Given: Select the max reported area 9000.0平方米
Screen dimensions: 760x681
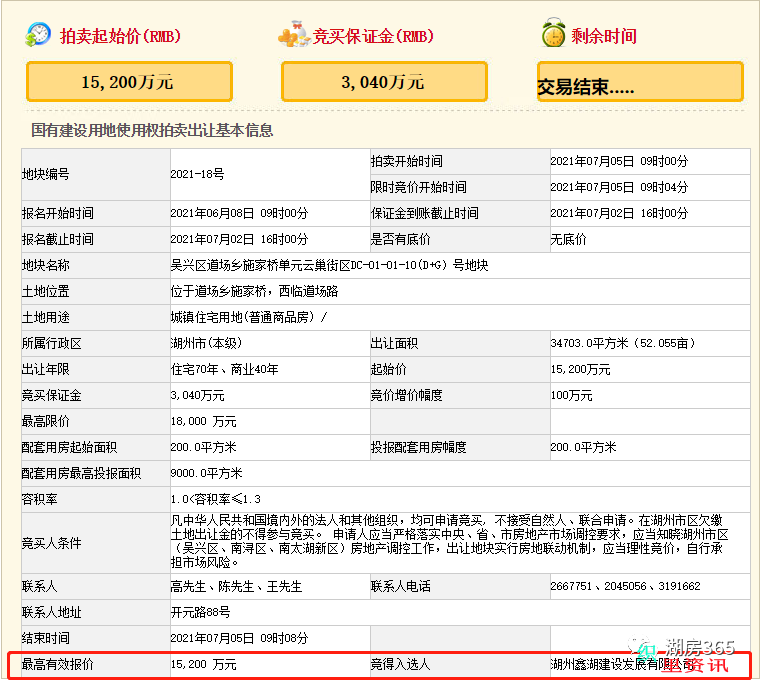Looking at the screenshot, I should click(x=206, y=474).
